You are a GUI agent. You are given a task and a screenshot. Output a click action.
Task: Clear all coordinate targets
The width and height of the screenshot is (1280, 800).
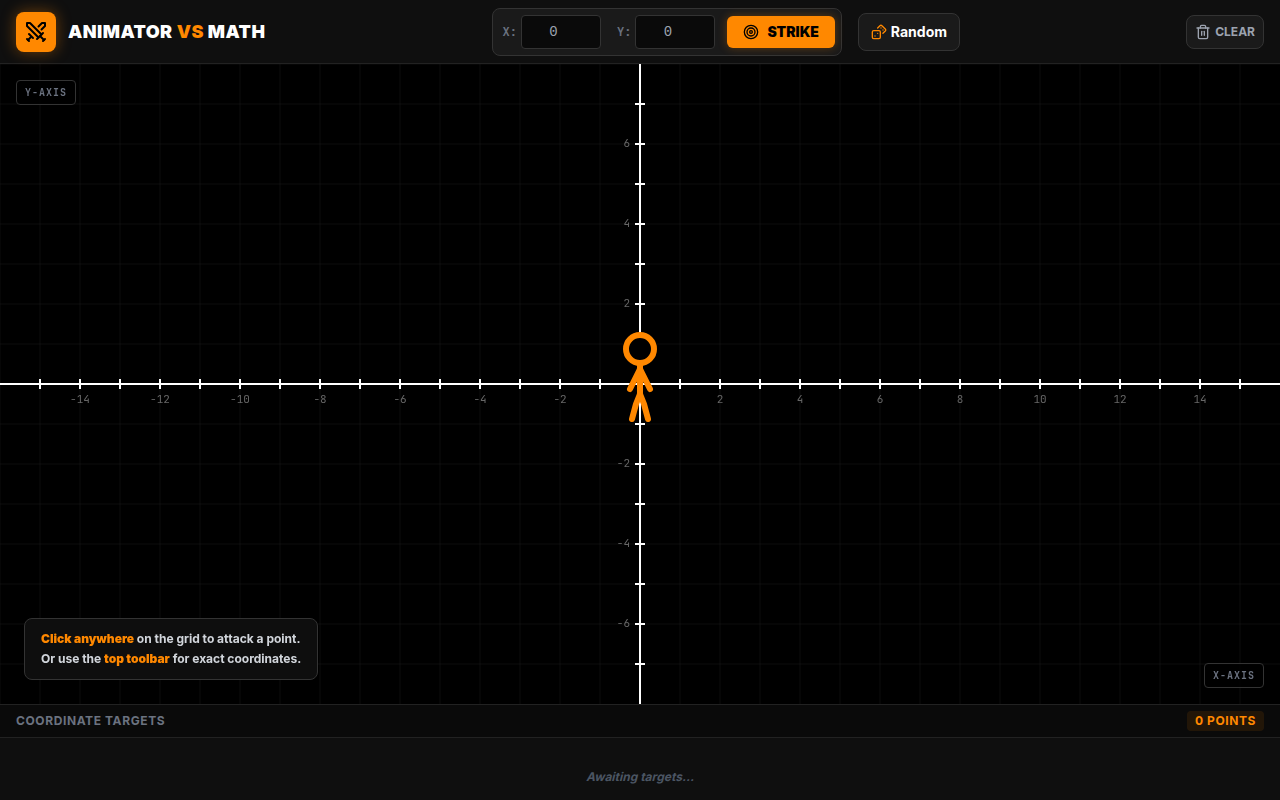(x=1225, y=32)
